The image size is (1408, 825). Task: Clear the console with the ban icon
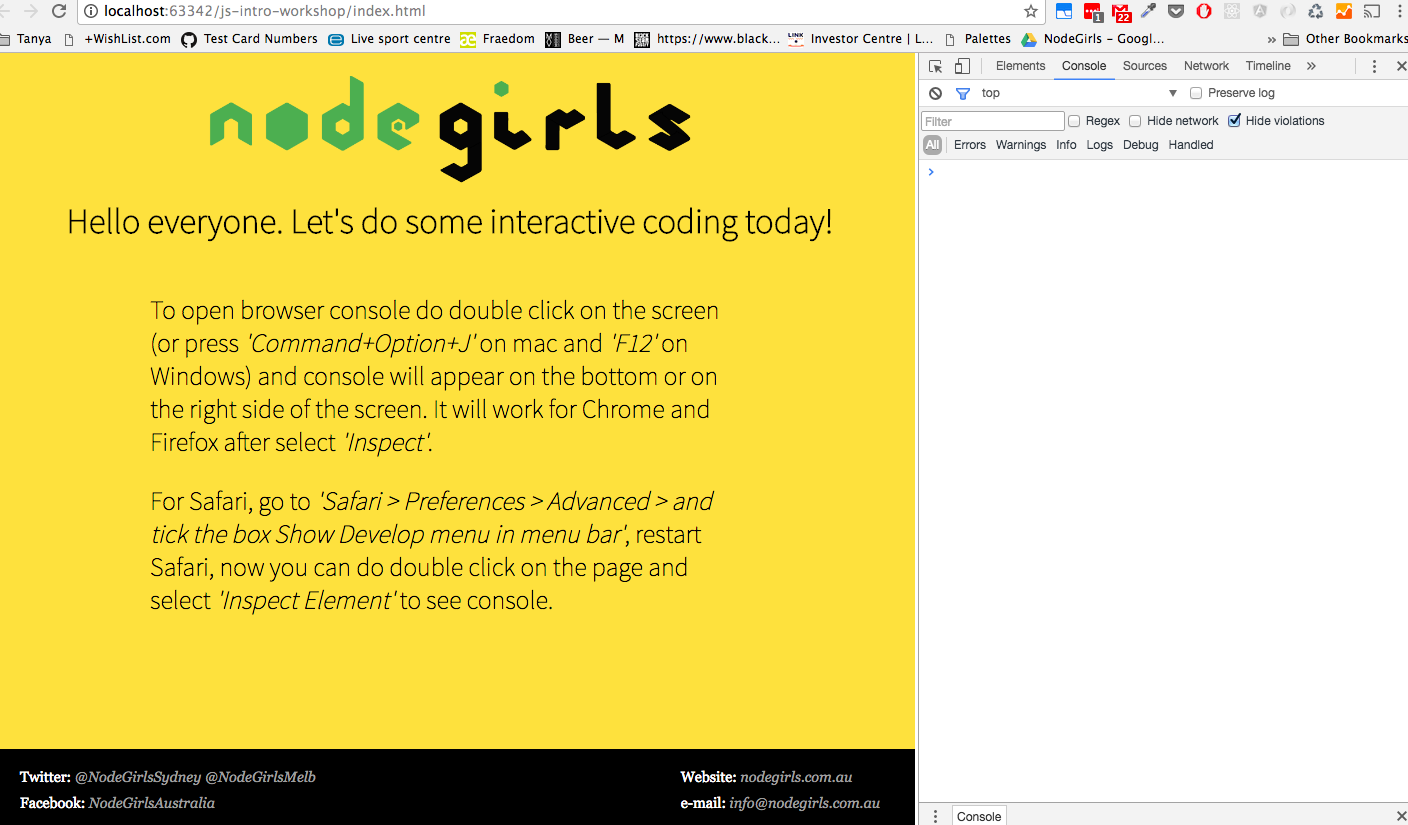click(935, 93)
